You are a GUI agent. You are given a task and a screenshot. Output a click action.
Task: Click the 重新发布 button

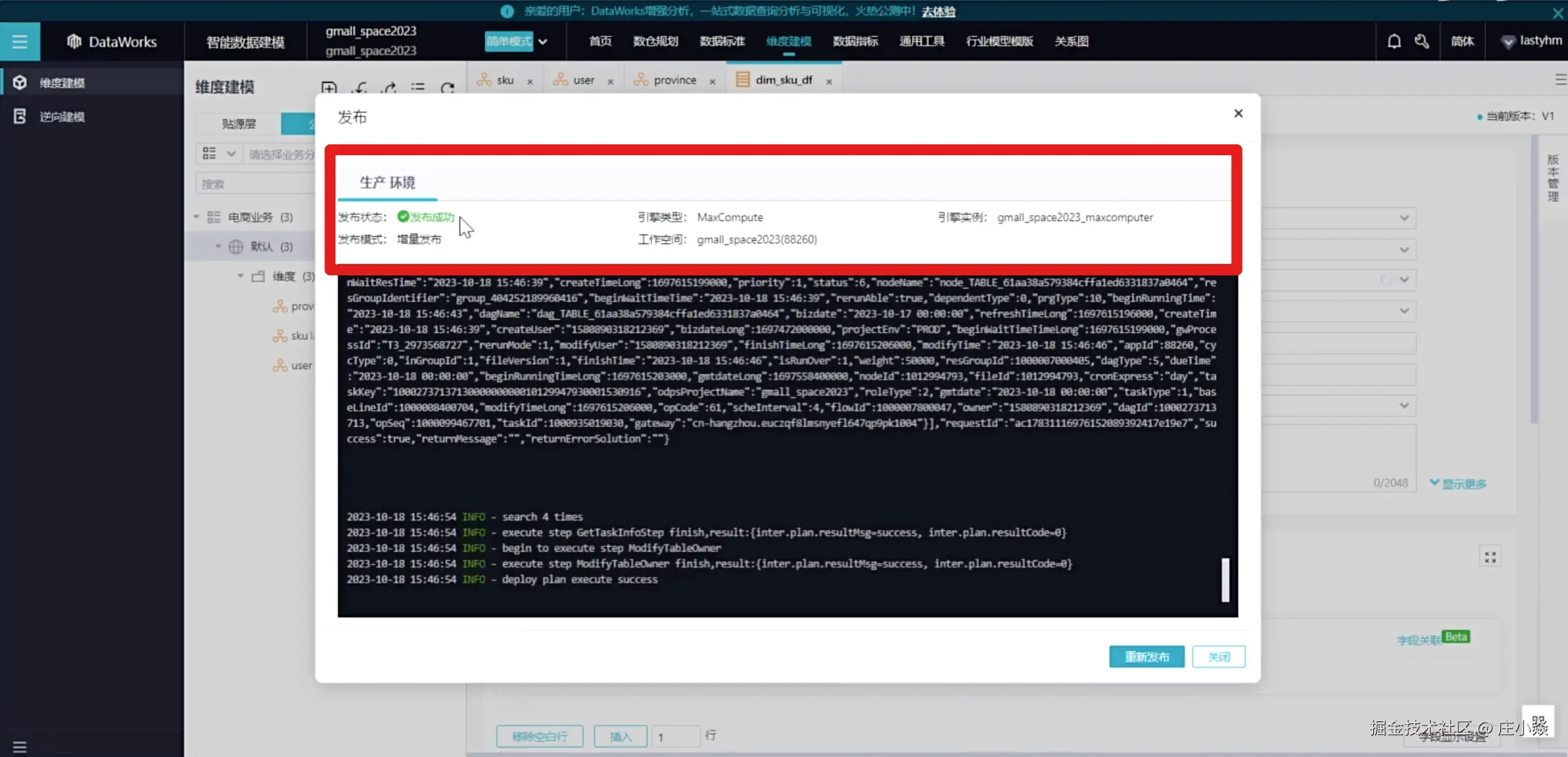coord(1146,657)
